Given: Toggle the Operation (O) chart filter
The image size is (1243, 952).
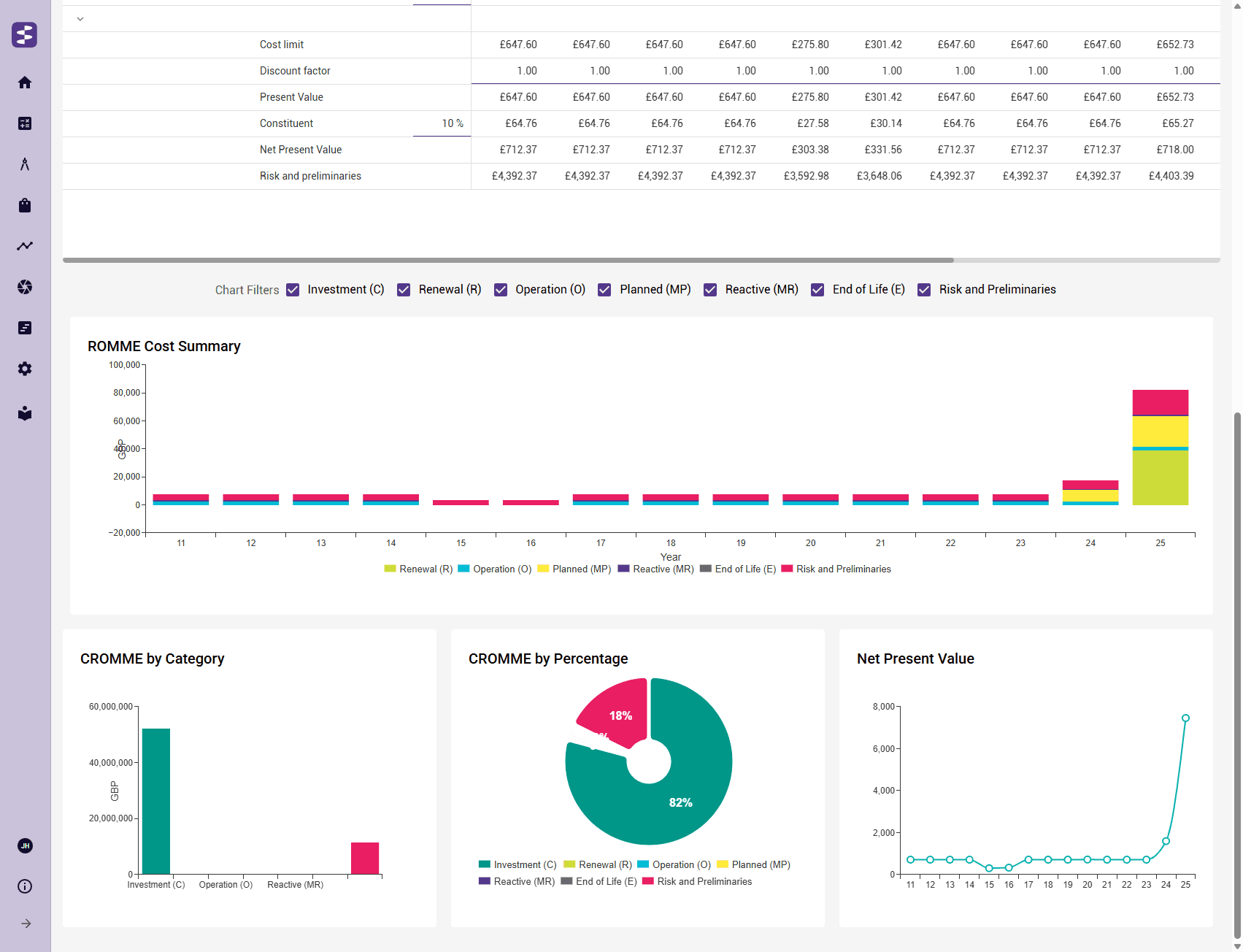Looking at the screenshot, I should pos(501,290).
